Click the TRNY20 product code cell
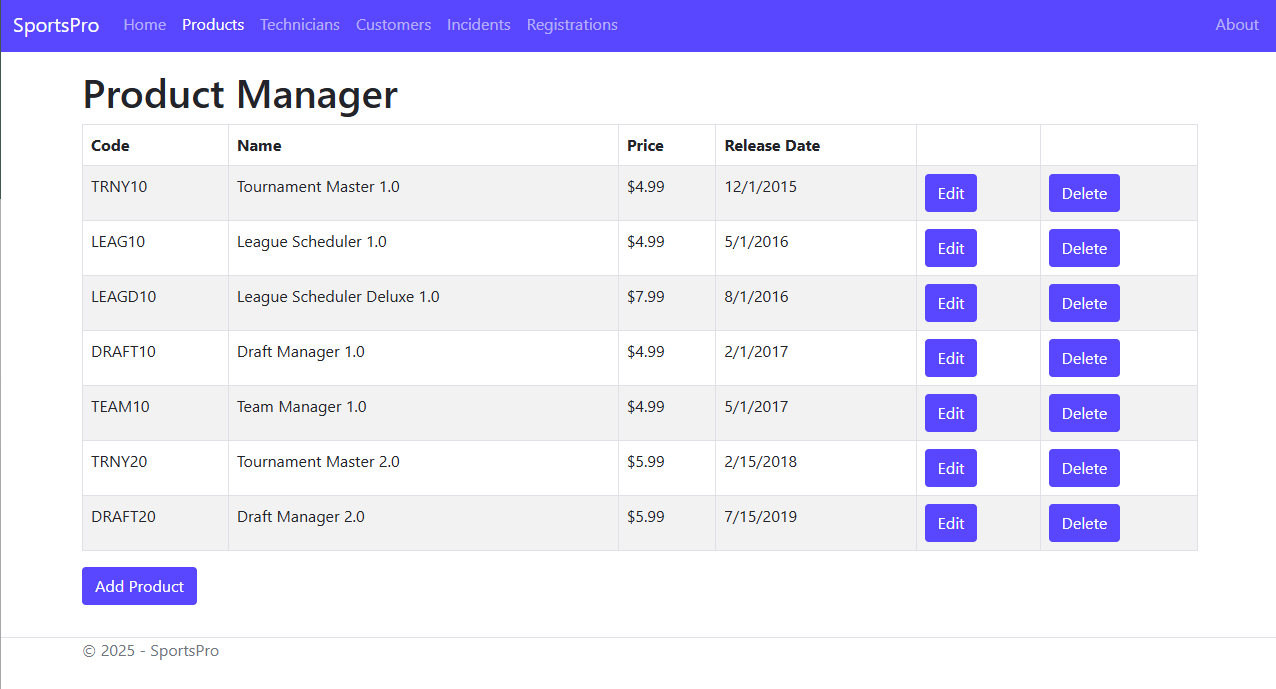1276x689 pixels. click(x=119, y=462)
